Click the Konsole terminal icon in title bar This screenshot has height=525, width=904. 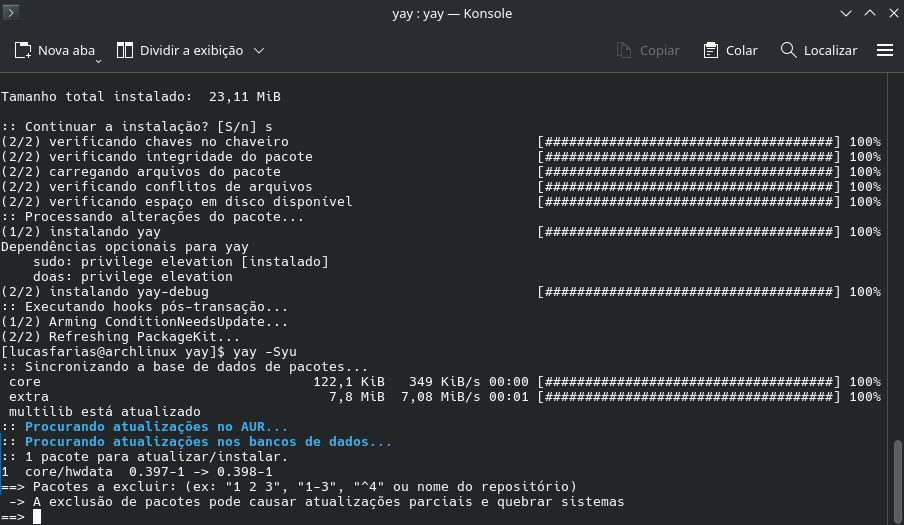click(13, 12)
